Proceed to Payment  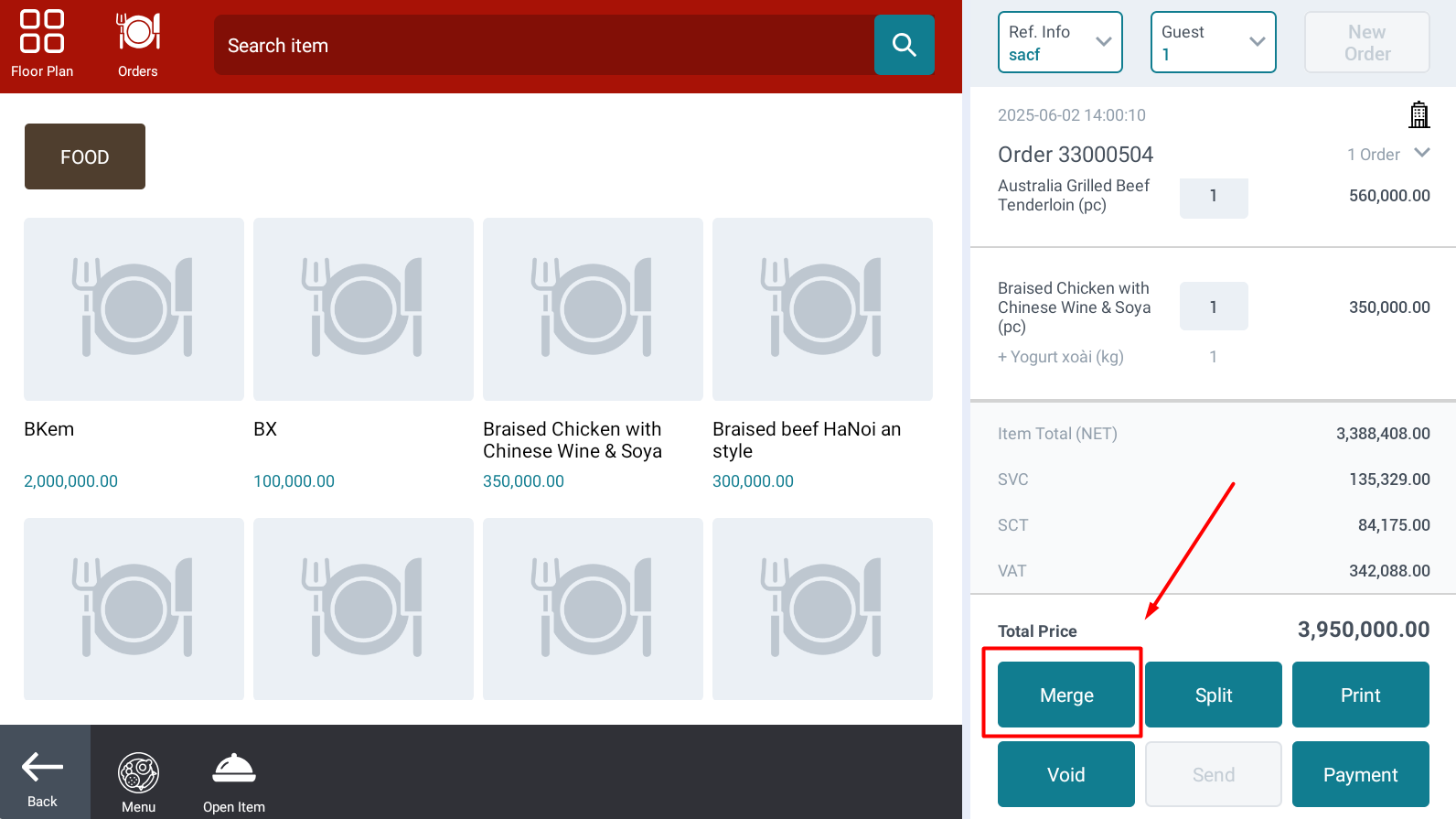click(1360, 774)
